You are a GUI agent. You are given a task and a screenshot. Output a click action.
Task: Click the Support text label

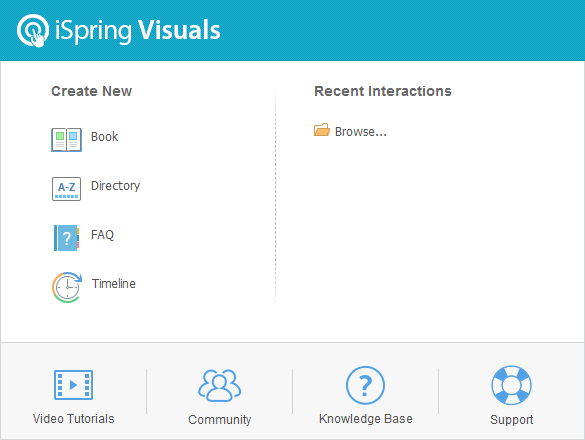(x=512, y=420)
